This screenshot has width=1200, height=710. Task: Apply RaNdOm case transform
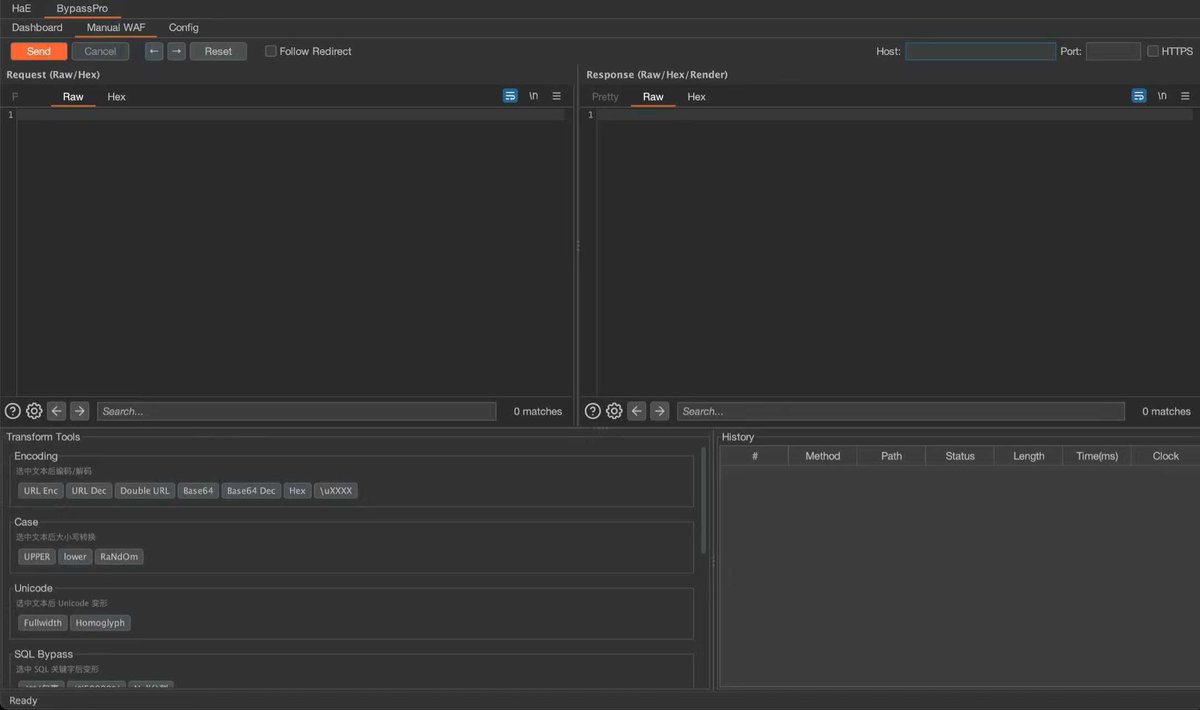119,557
